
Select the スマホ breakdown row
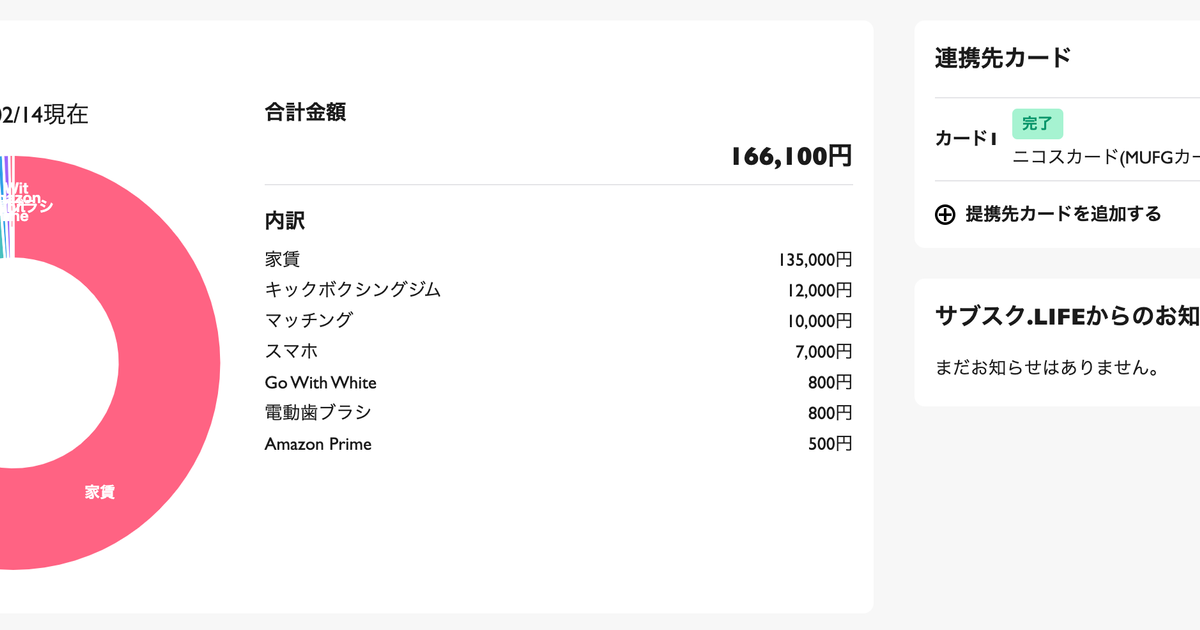(x=558, y=351)
